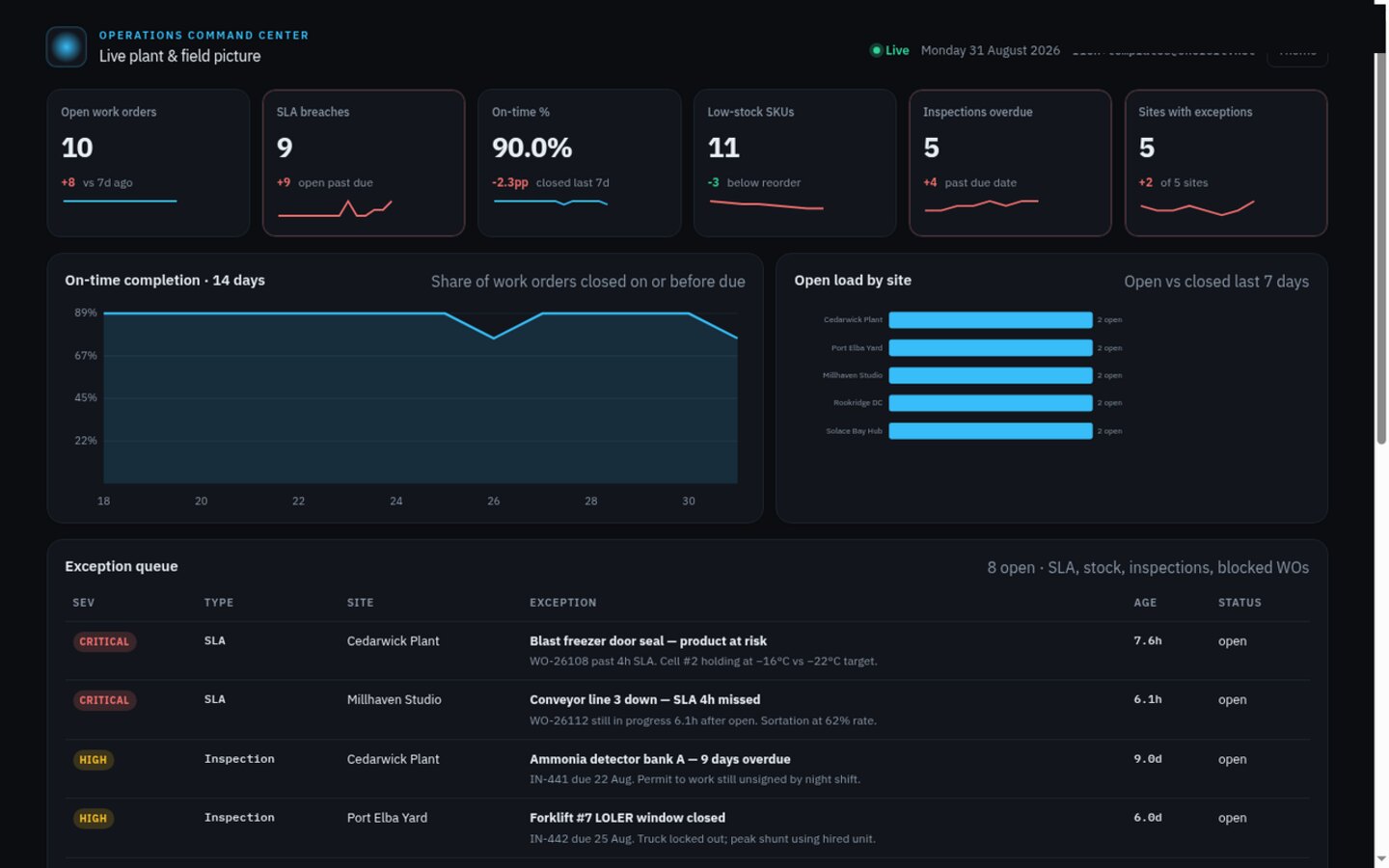Click the 7.6h age value
This screenshot has height=868, width=1389.
[1148, 640]
